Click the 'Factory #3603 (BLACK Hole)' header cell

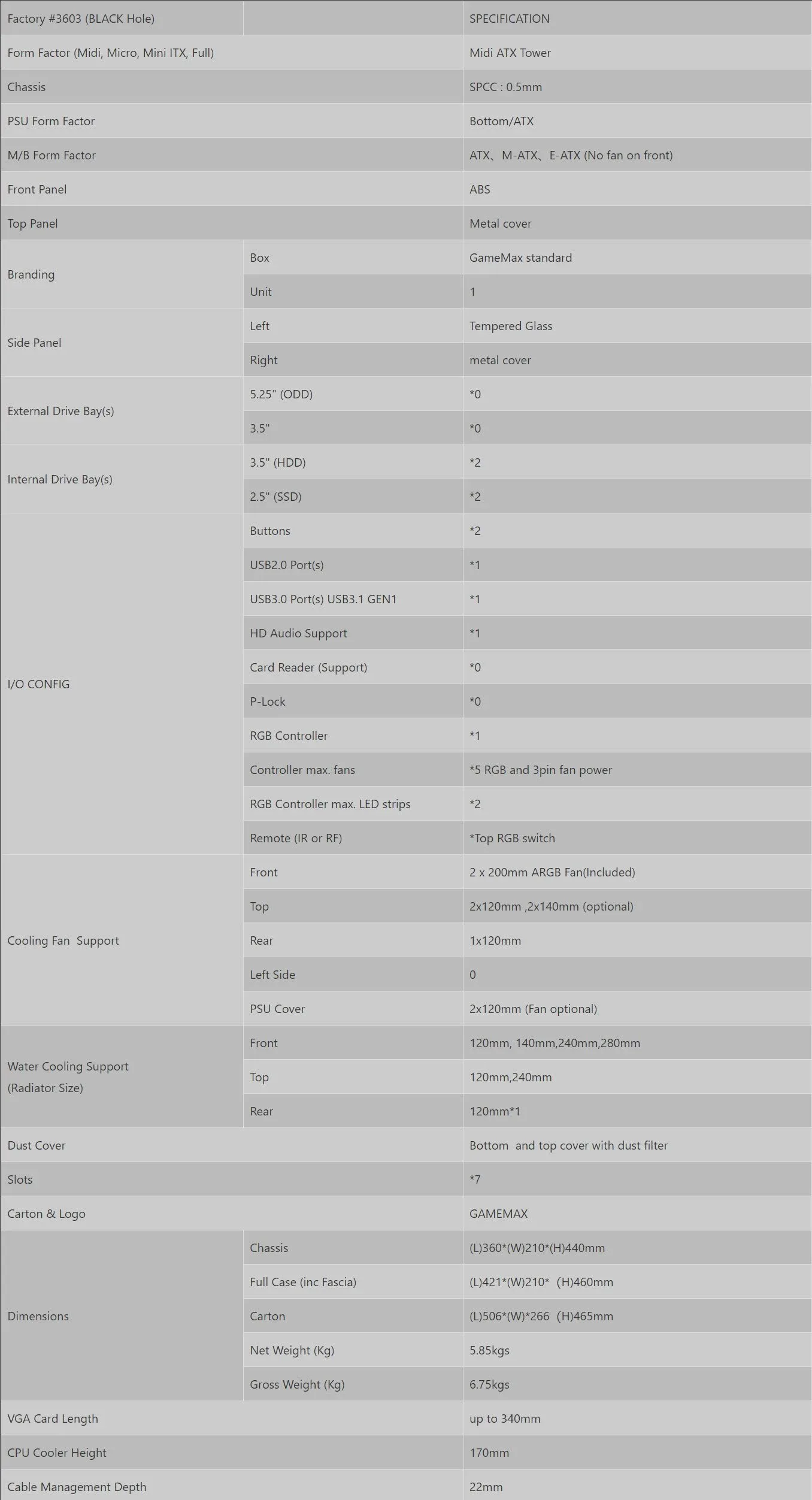point(122,19)
